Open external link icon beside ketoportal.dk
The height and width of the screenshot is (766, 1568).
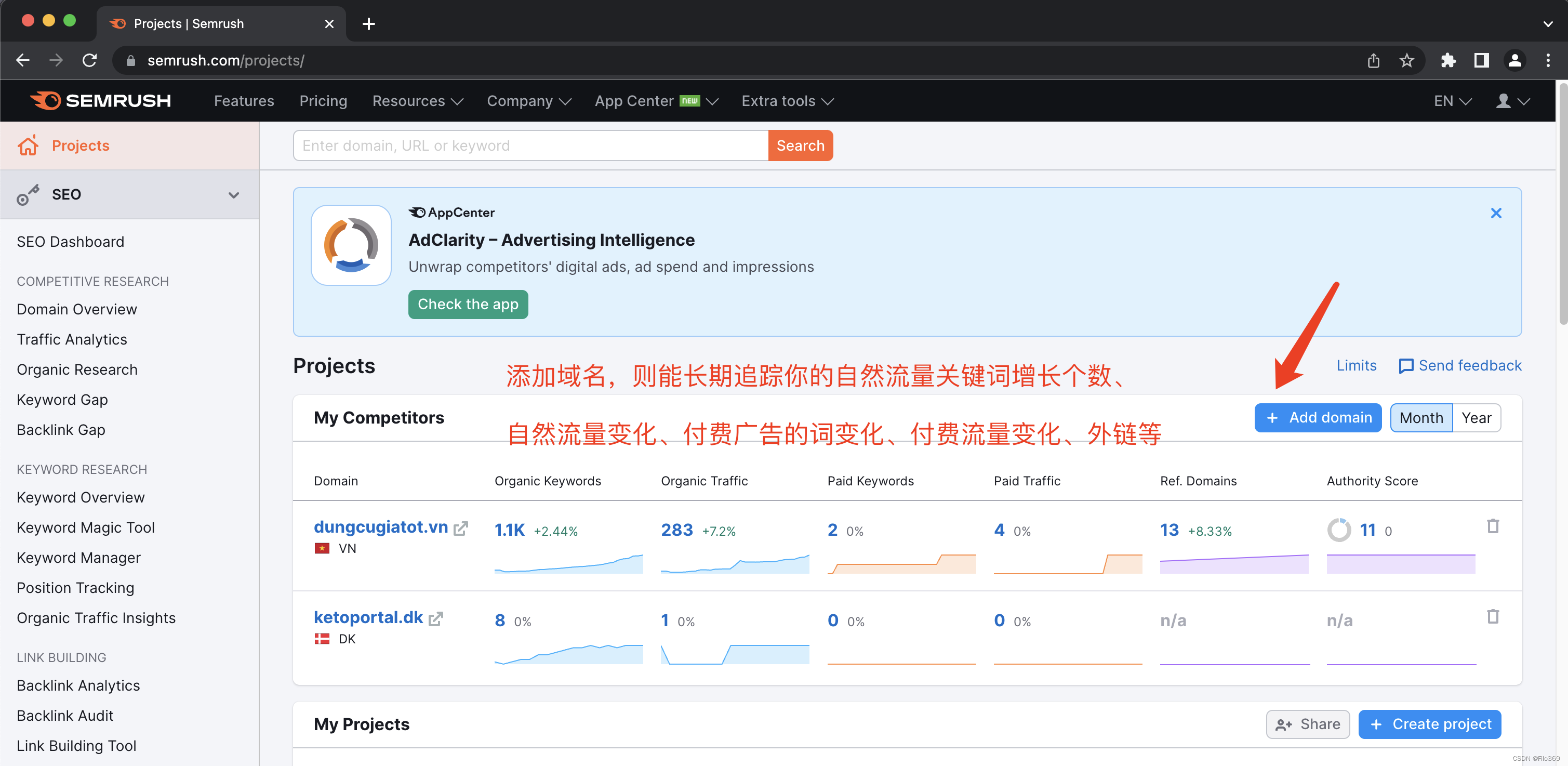(436, 618)
